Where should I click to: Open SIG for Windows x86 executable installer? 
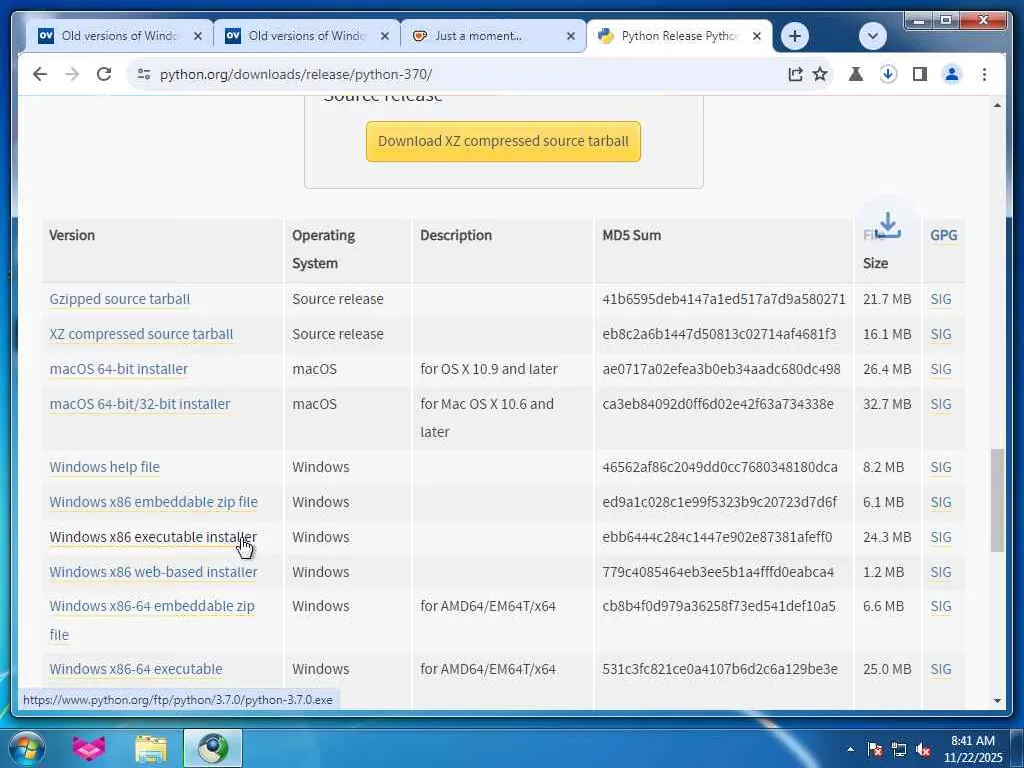click(940, 537)
